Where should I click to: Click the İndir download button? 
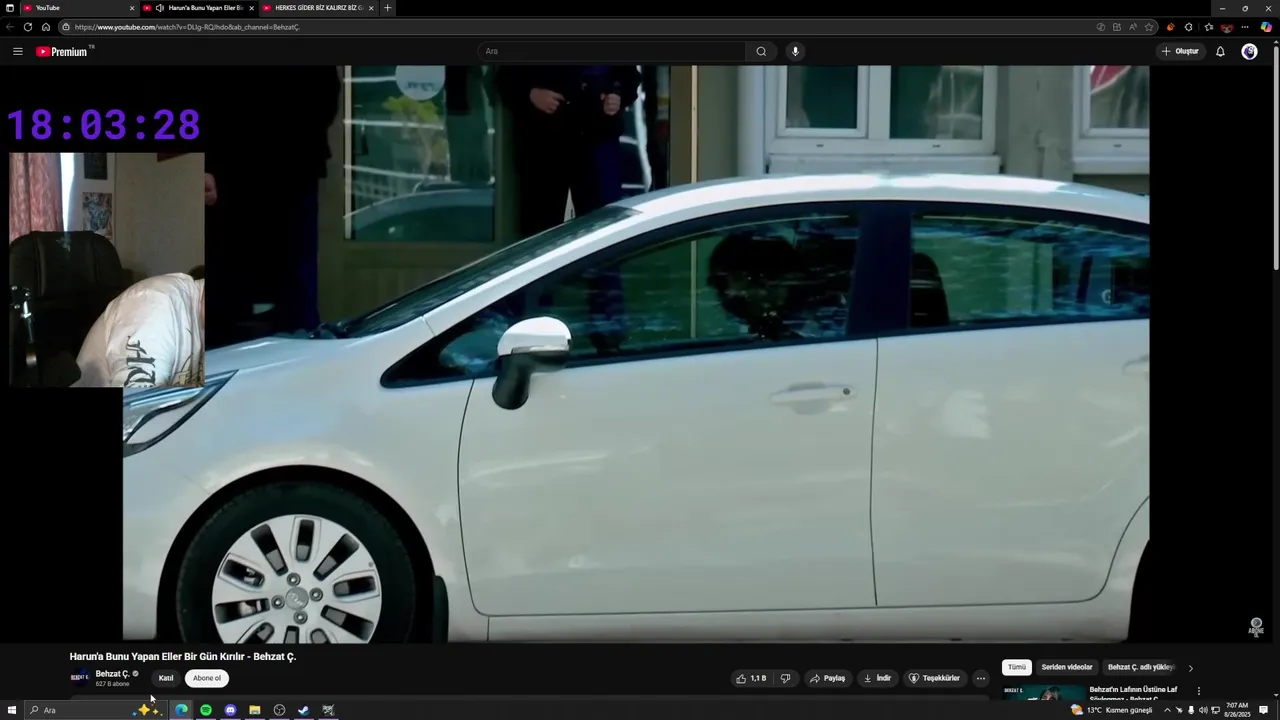(877, 678)
